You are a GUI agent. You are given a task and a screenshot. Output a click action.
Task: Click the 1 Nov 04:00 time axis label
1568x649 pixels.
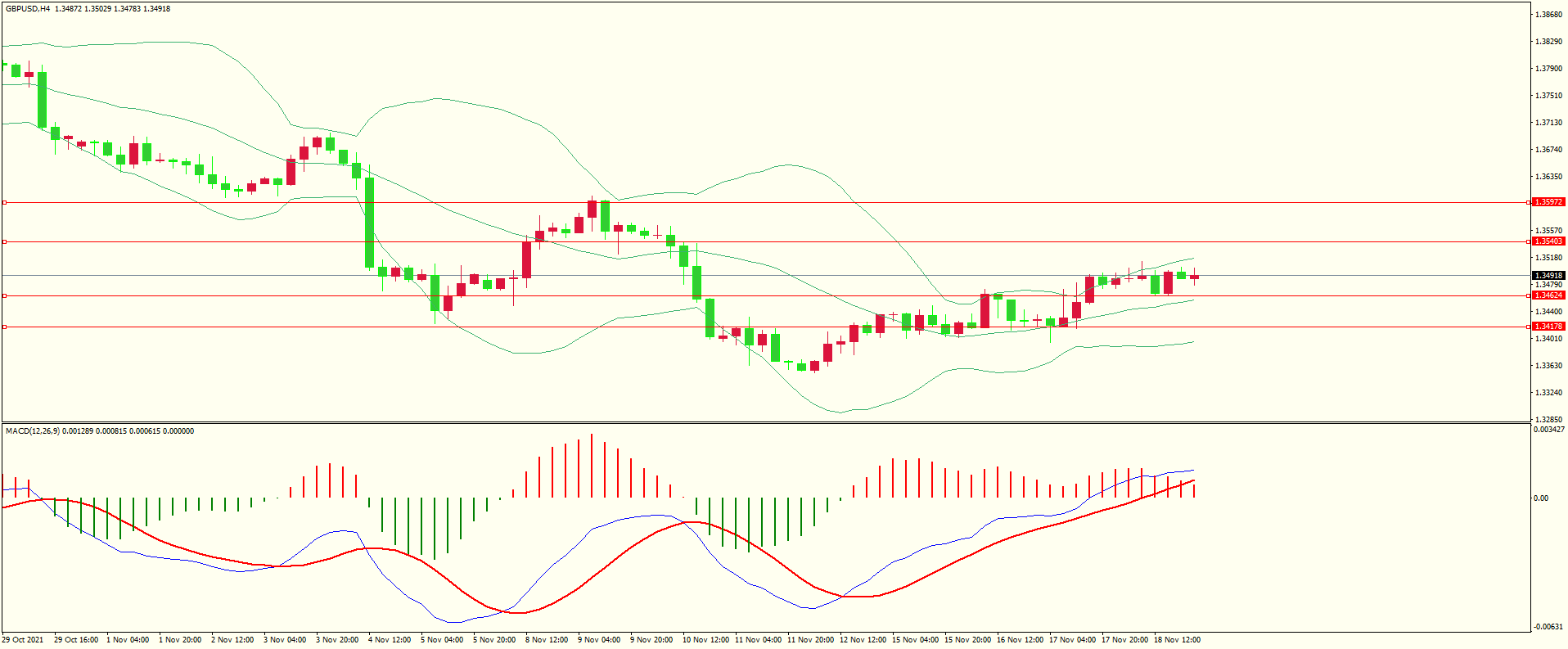click(x=128, y=640)
